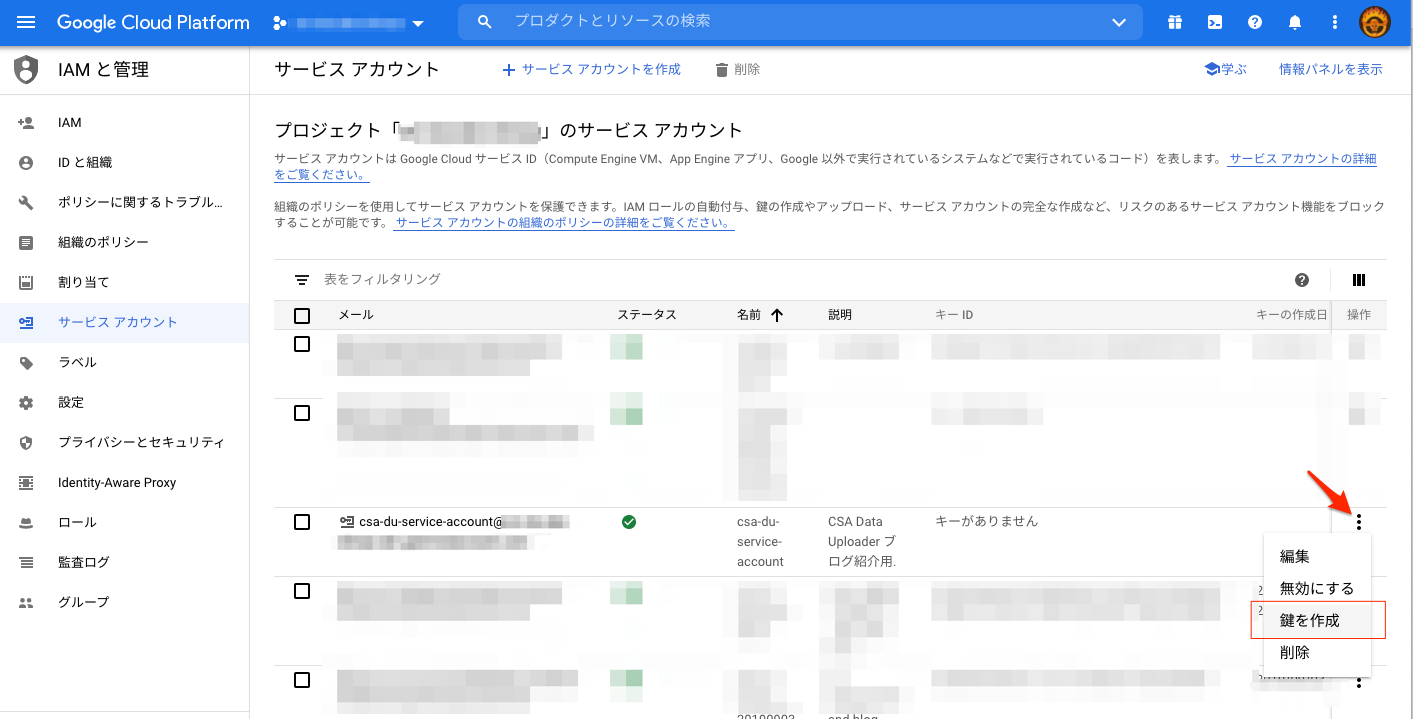1413x719 pixels.
Task: Click the IAM add-person icon
Action: coord(26,122)
